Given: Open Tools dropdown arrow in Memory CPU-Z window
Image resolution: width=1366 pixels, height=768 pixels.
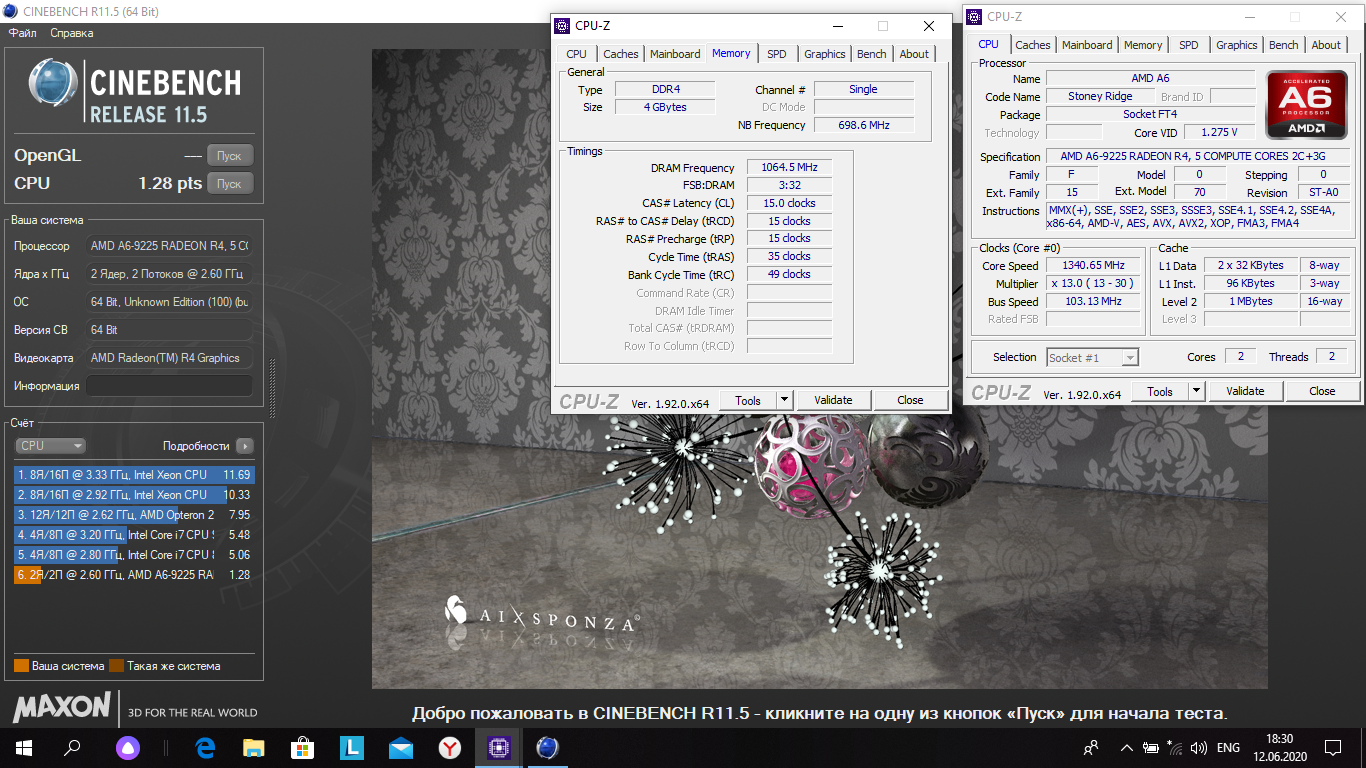Looking at the screenshot, I should click(x=785, y=400).
